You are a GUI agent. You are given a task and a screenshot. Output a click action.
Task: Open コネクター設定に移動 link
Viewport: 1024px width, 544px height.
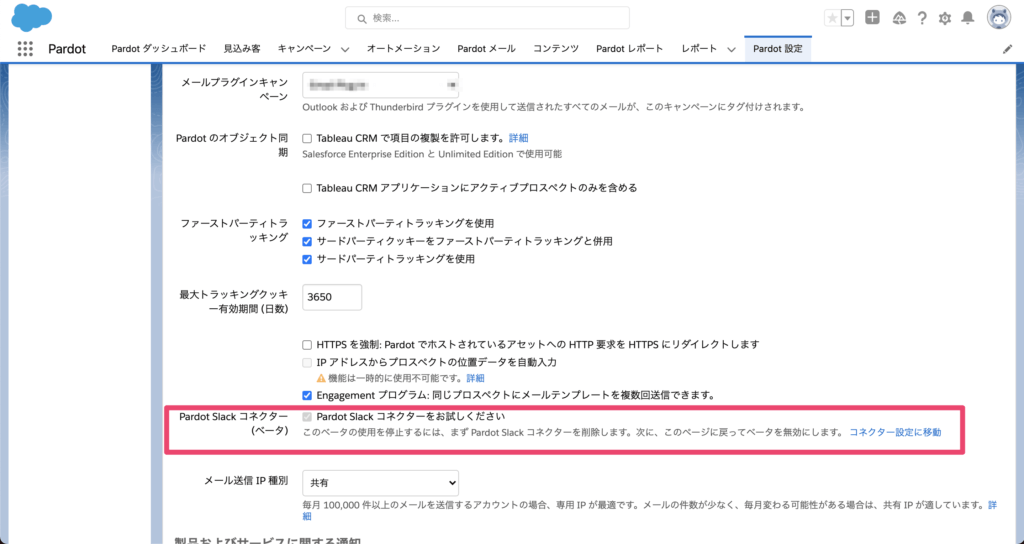[x=895, y=432]
